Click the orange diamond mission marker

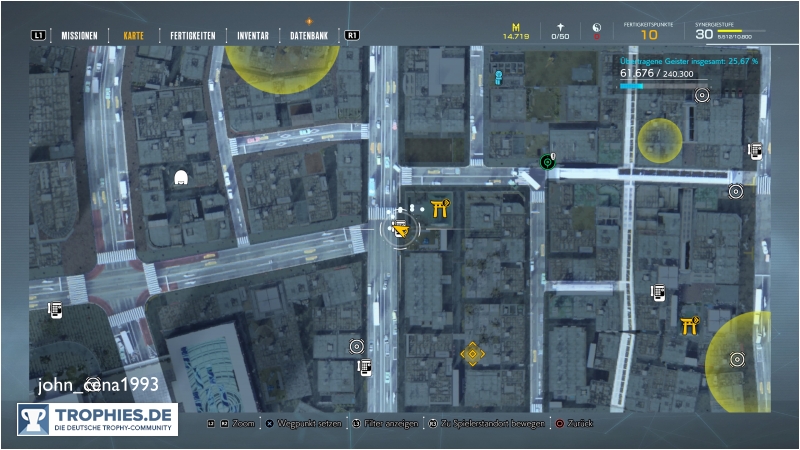click(472, 354)
